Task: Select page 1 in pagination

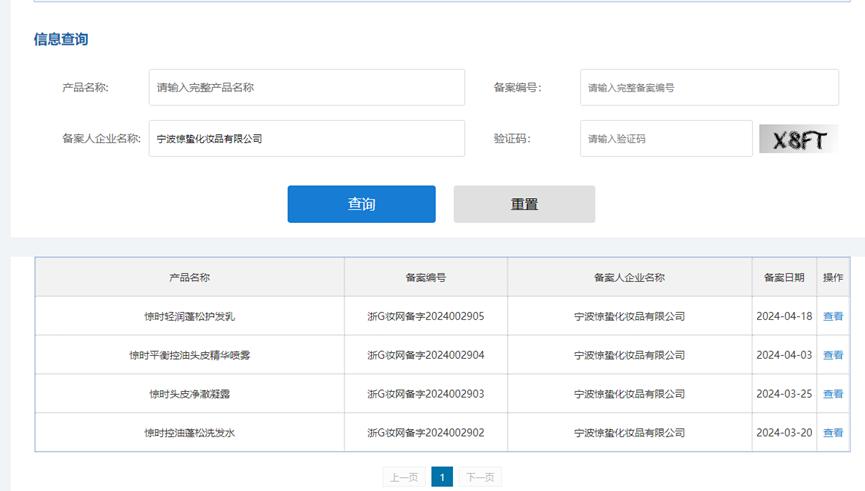Action: 442,477
